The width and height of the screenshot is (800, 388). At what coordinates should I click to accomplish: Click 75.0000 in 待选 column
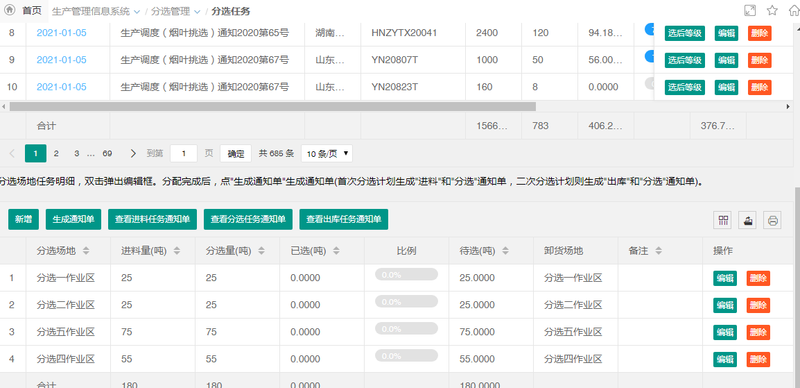coord(477,332)
